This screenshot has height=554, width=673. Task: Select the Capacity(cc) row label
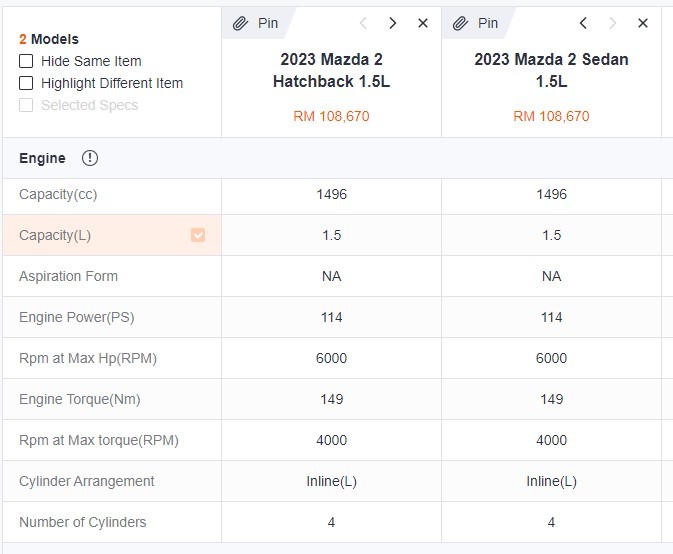click(58, 194)
